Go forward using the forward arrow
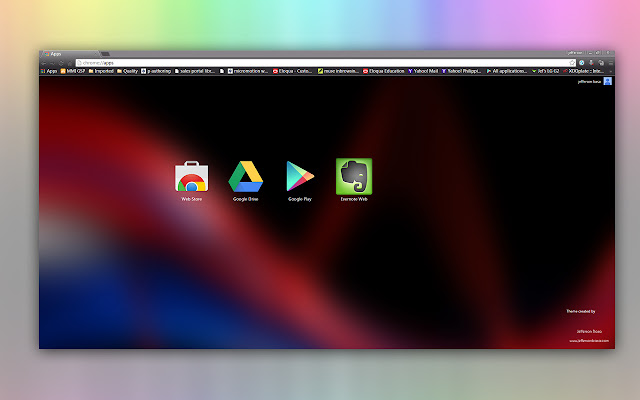This screenshot has height=400, width=640. tap(52, 63)
